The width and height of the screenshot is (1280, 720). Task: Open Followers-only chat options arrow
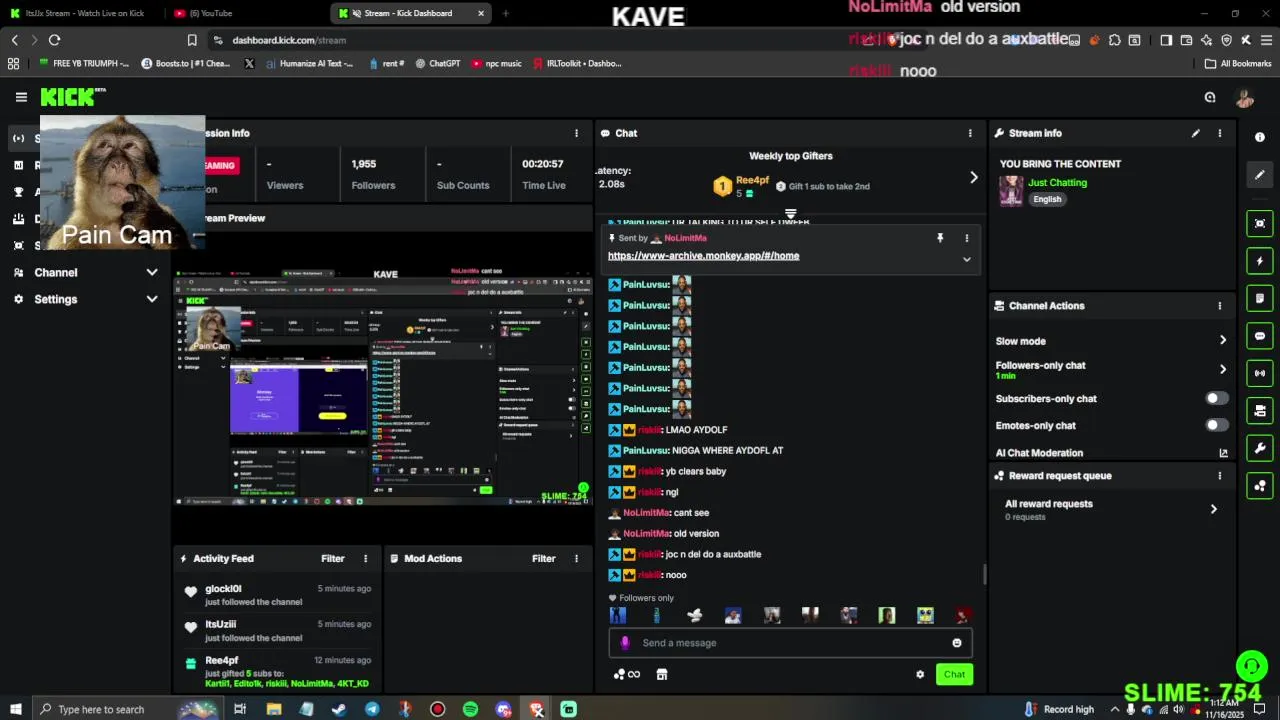(x=1222, y=369)
